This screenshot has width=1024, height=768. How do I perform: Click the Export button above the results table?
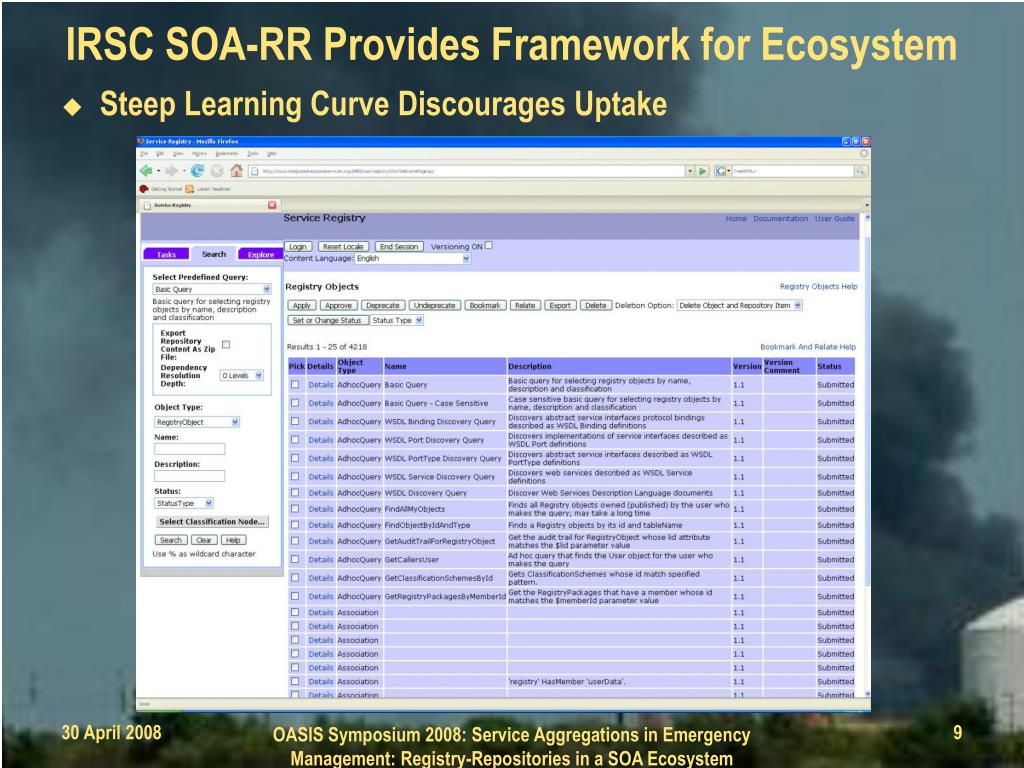(560, 305)
